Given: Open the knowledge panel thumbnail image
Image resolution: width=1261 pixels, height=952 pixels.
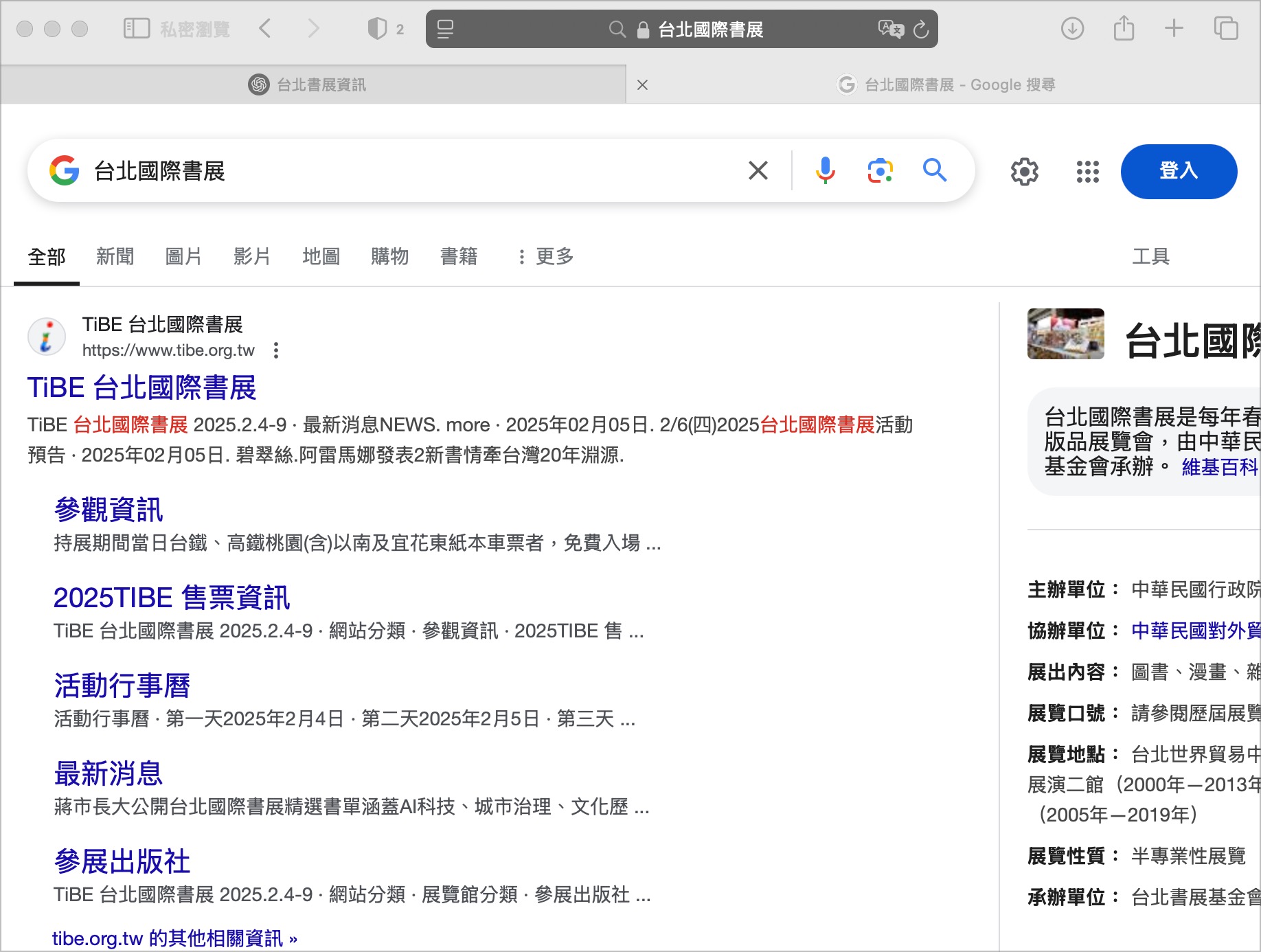Looking at the screenshot, I should coord(1066,334).
